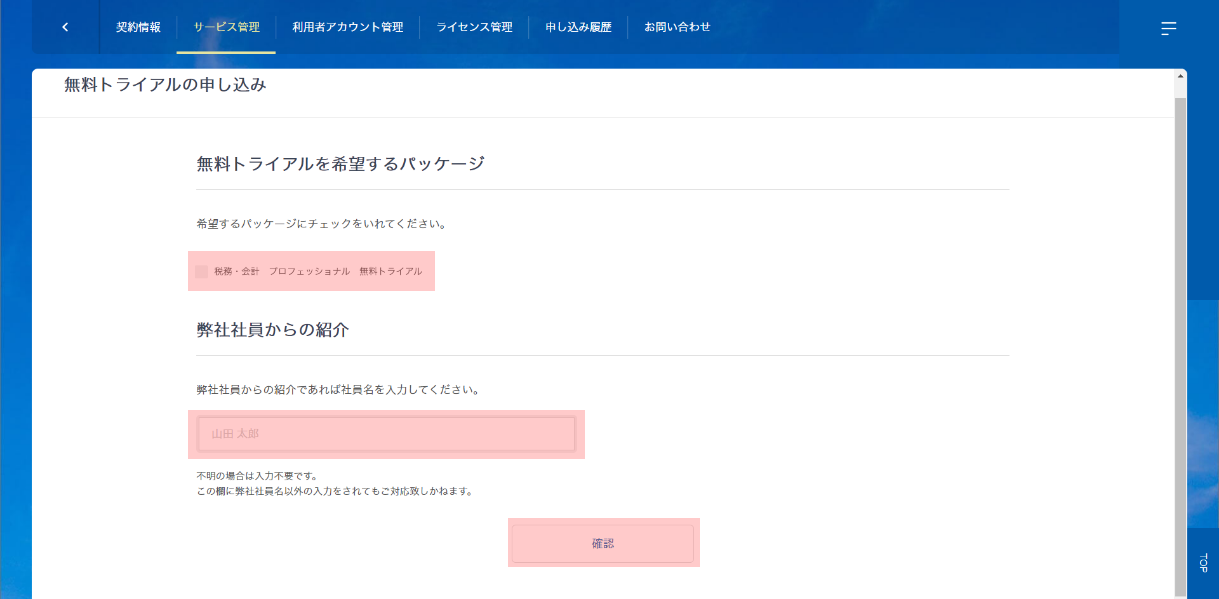1219x599 pixels.
Task: Click the employee name input field
Action: pos(386,434)
